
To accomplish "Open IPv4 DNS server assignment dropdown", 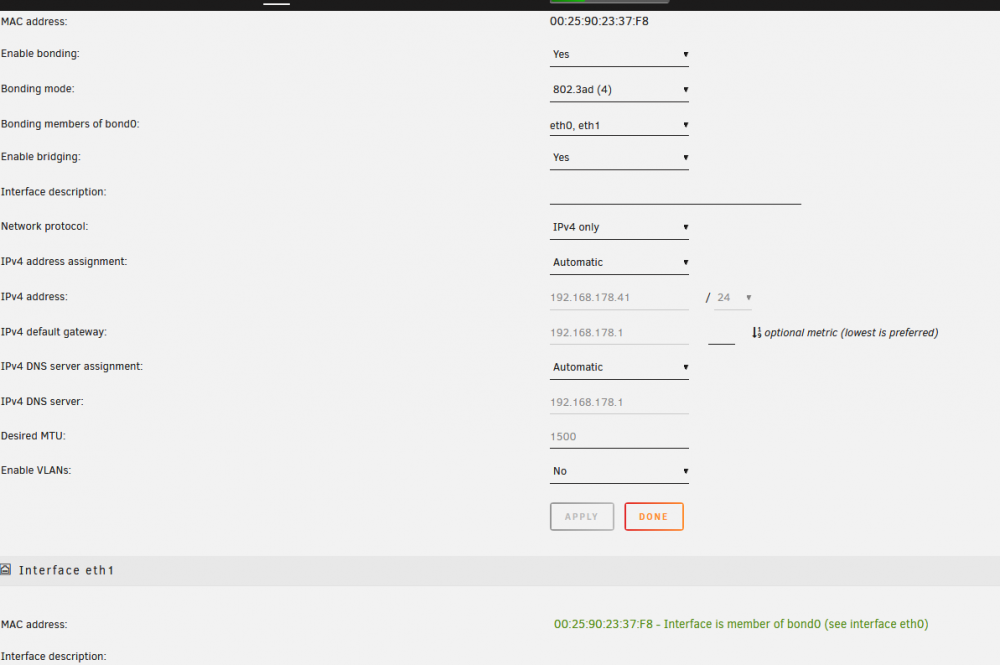I will 619,367.
